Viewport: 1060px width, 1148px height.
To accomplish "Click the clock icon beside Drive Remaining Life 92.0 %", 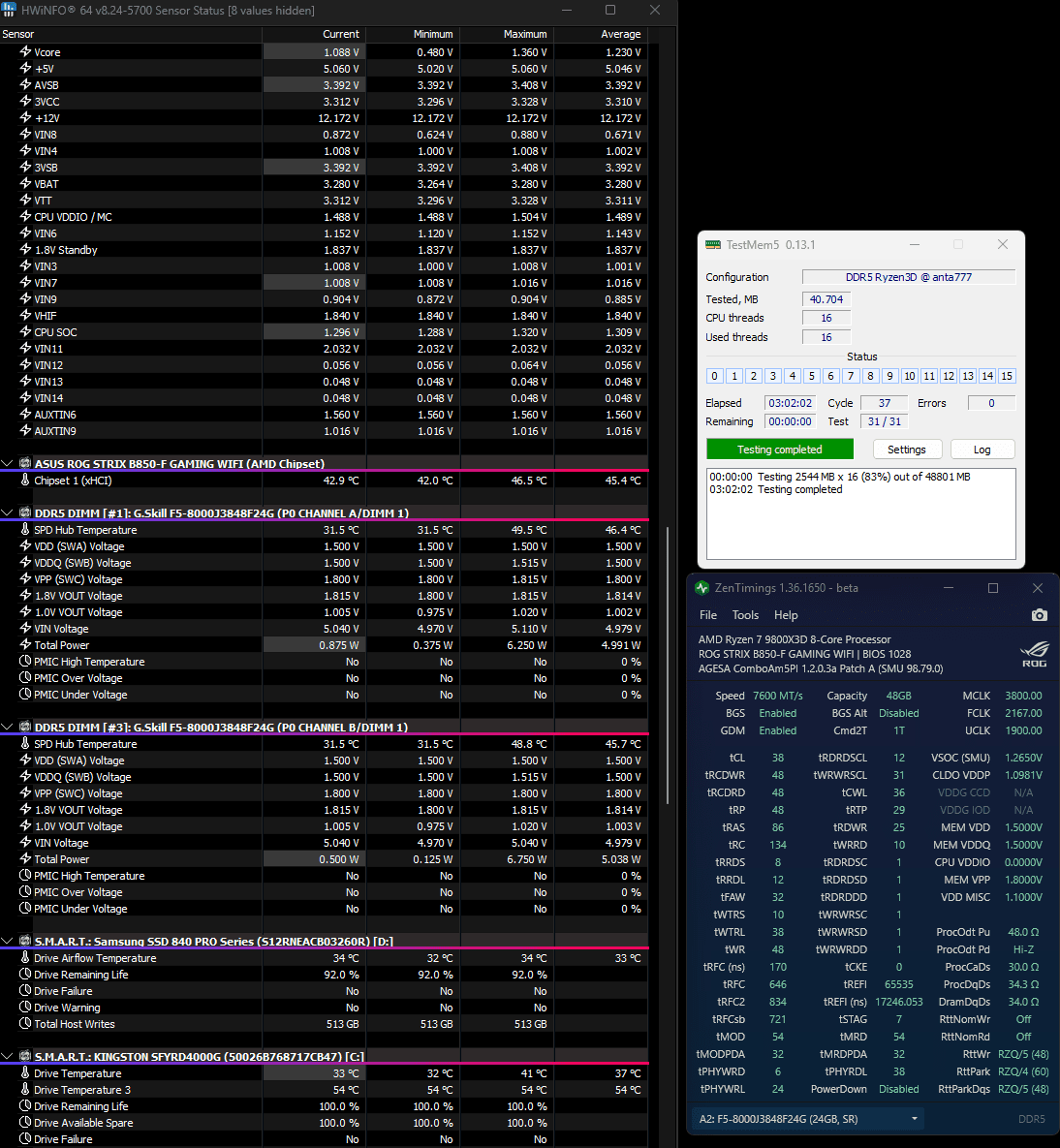I will tap(25, 975).
